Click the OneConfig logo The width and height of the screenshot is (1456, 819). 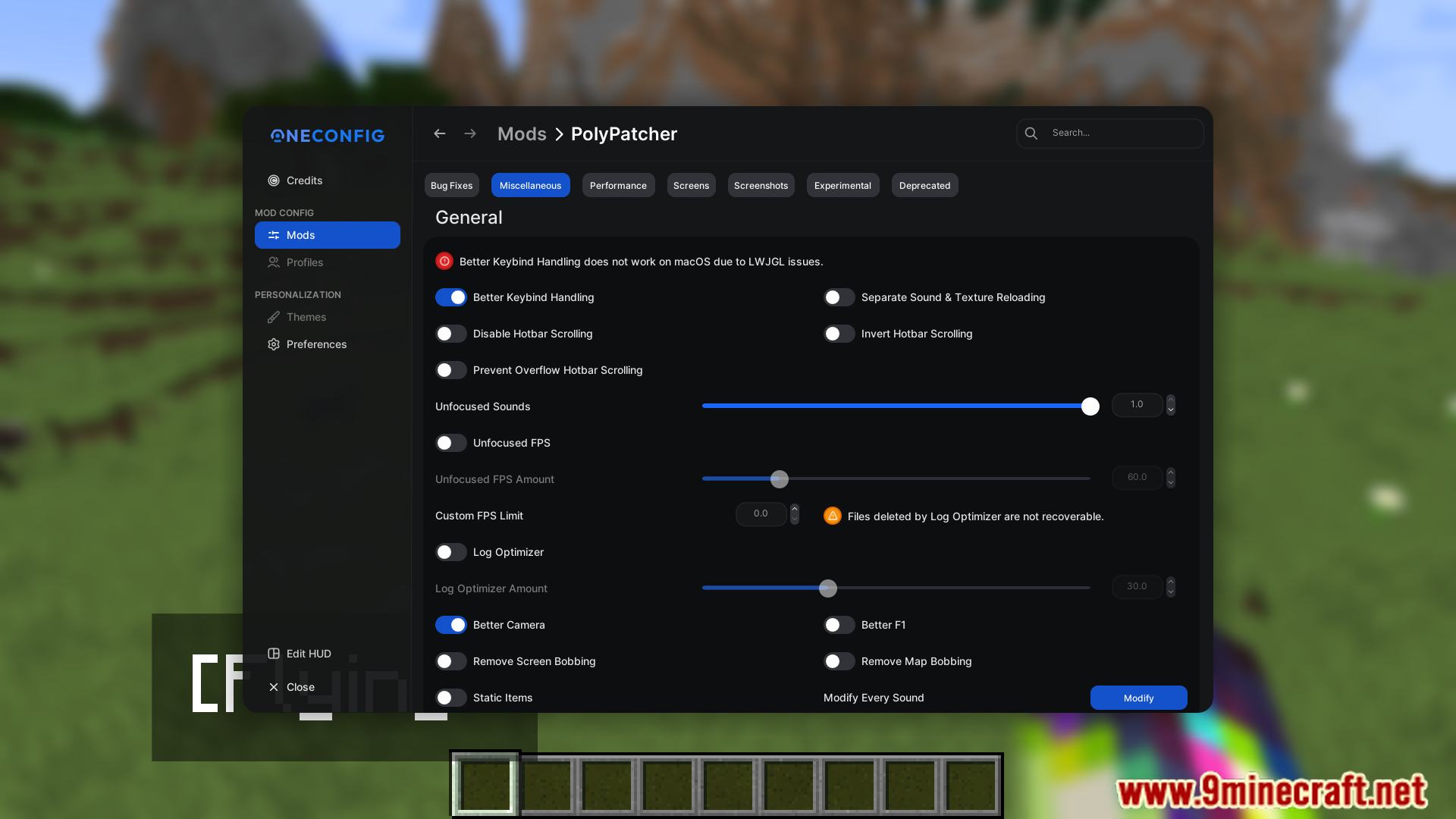click(x=328, y=136)
